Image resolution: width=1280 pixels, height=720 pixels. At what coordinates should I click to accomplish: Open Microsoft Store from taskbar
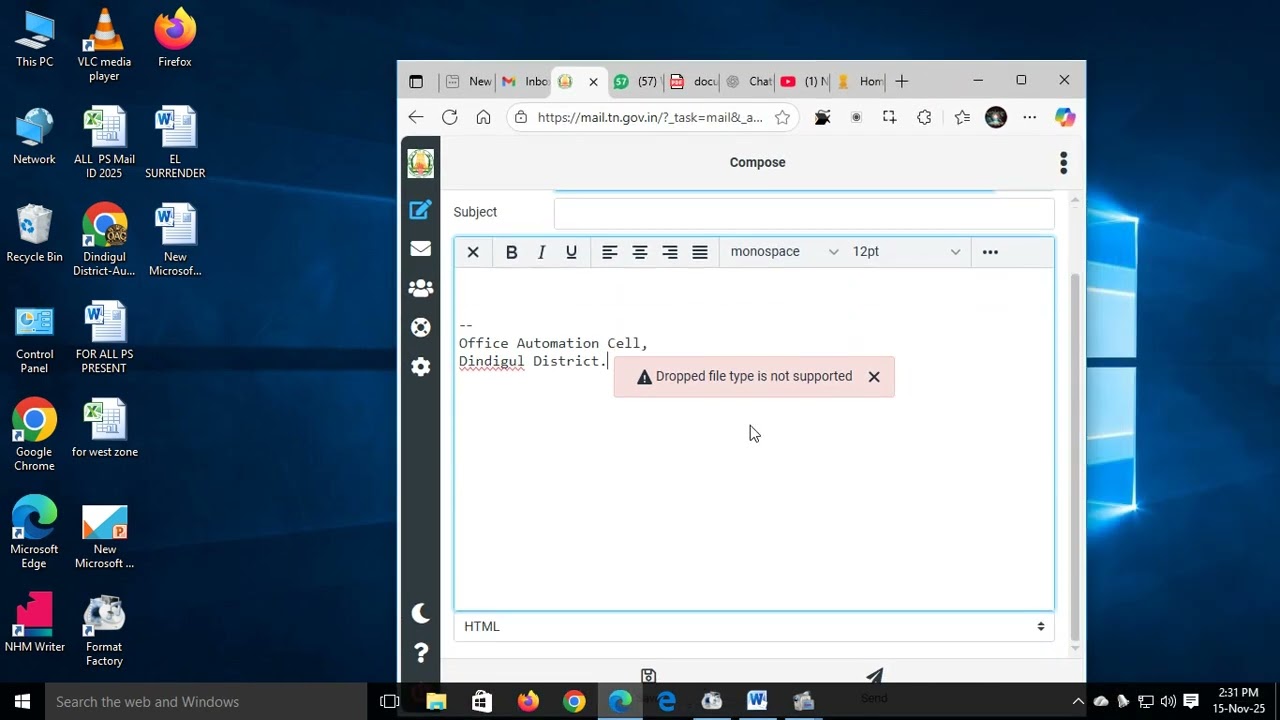coord(482,702)
